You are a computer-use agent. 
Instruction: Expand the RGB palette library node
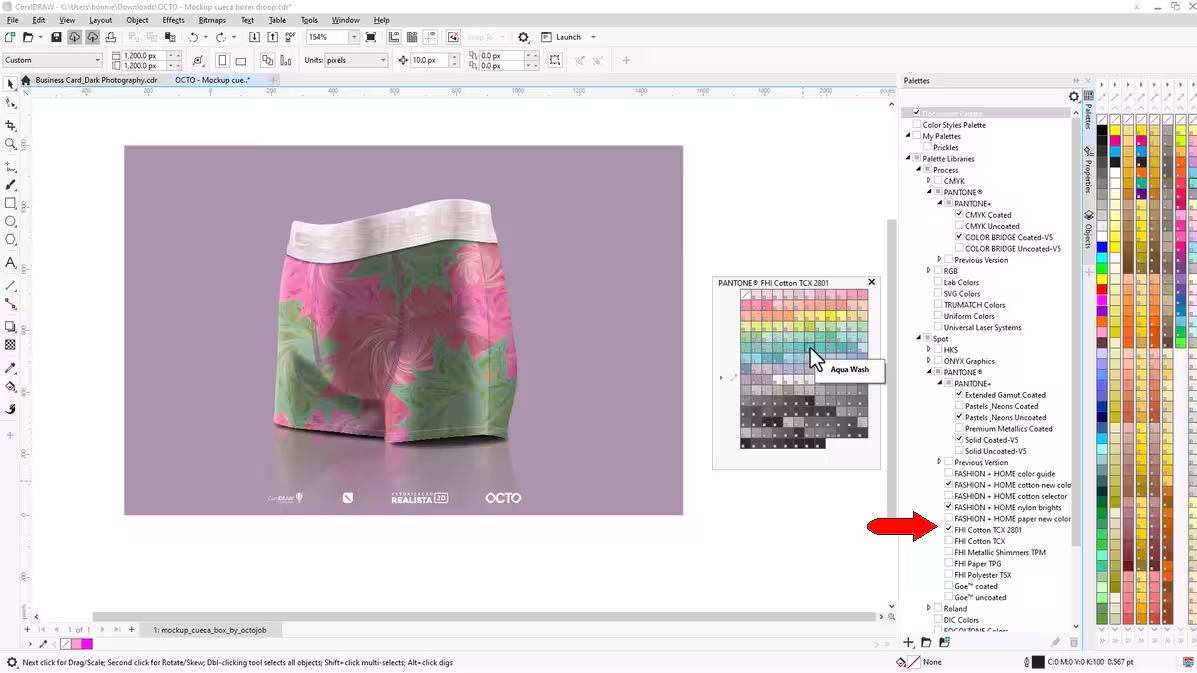(x=928, y=271)
